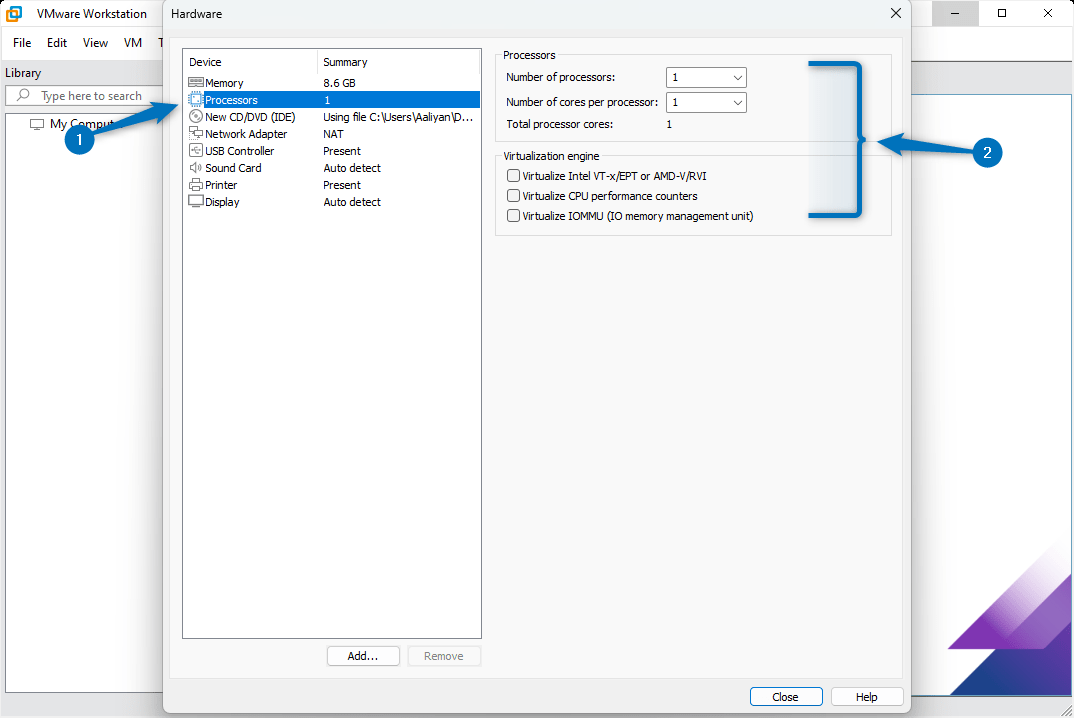Image resolution: width=1074 pixels, height=718 pixels.
Task: Enable Virtualize CPU performance counters
Action: click(513, 196)
